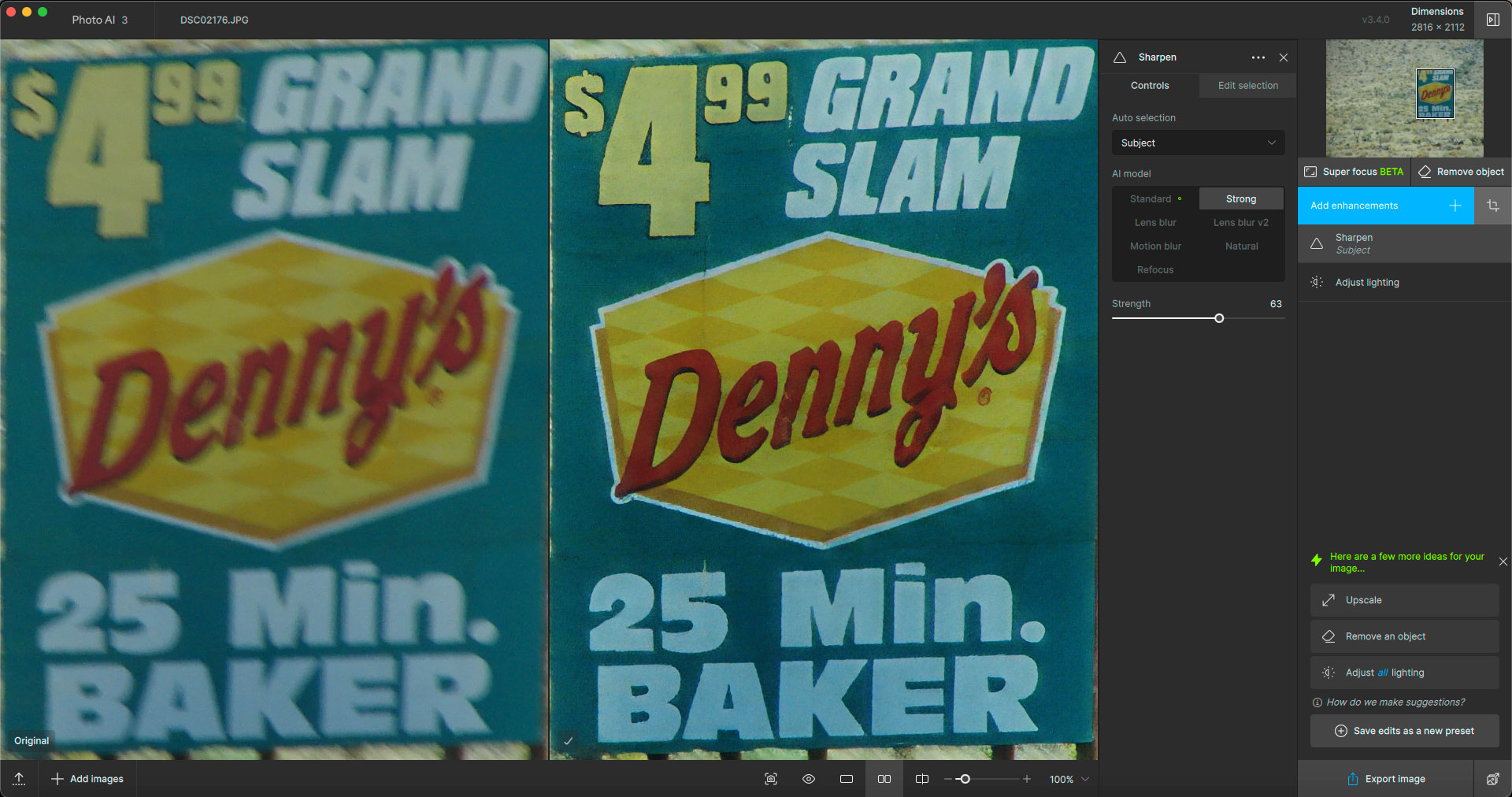The height and width of the screenshot is (797, 1512).
Task: Dismiss the suggestions ideas banner
Action: click(x=1503, y=562)
